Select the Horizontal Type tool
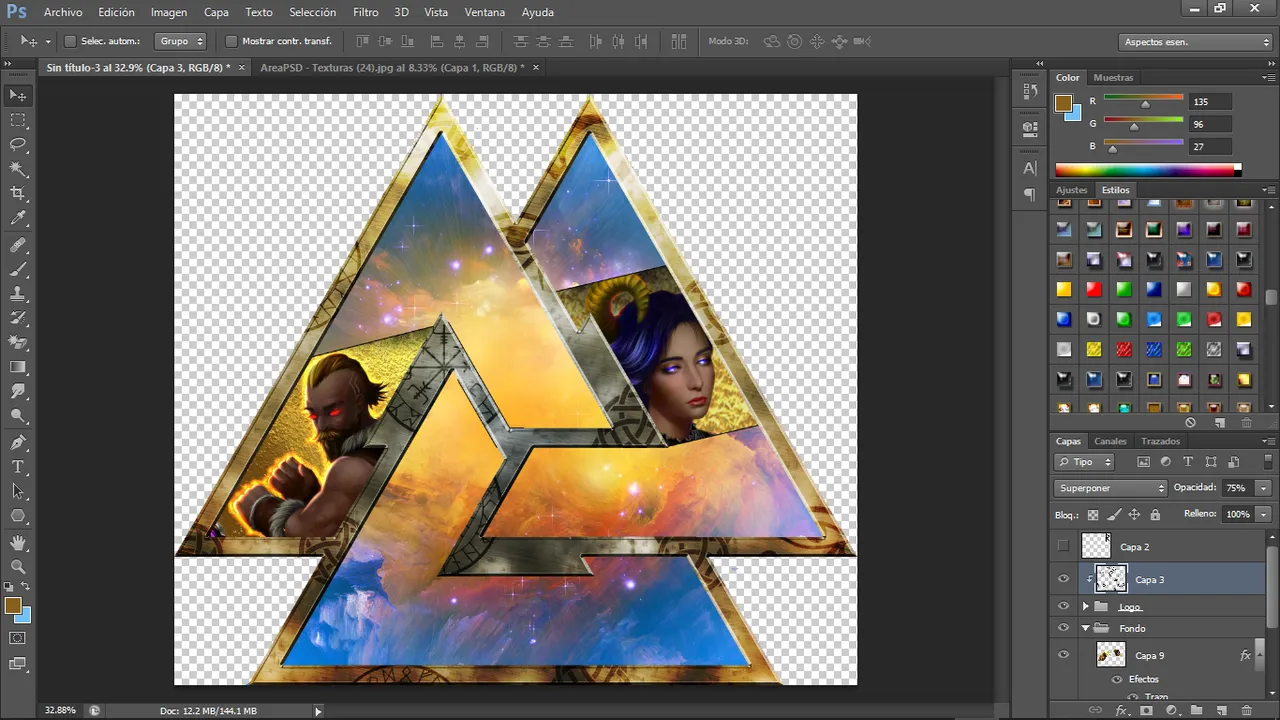Image resolution: width=1280 pixels, height=720 pixels. [x=18, y=467]
